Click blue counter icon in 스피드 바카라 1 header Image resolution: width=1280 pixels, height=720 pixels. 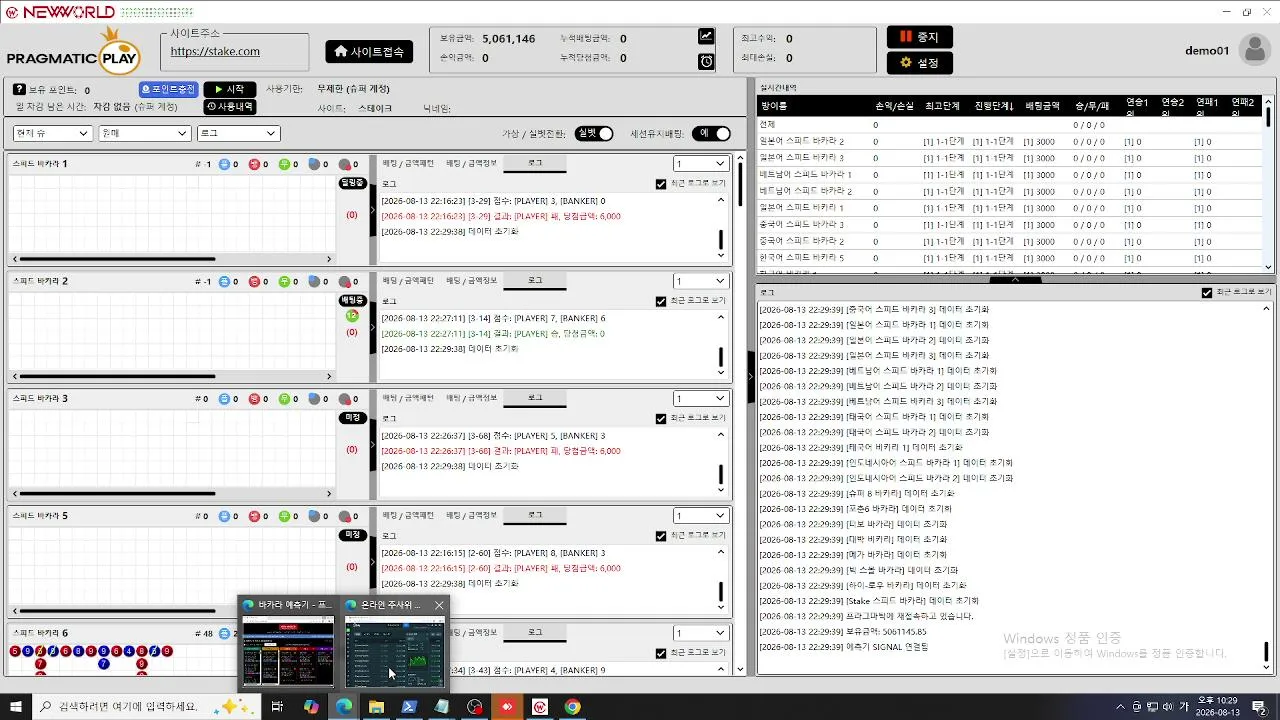click(225, 164)
